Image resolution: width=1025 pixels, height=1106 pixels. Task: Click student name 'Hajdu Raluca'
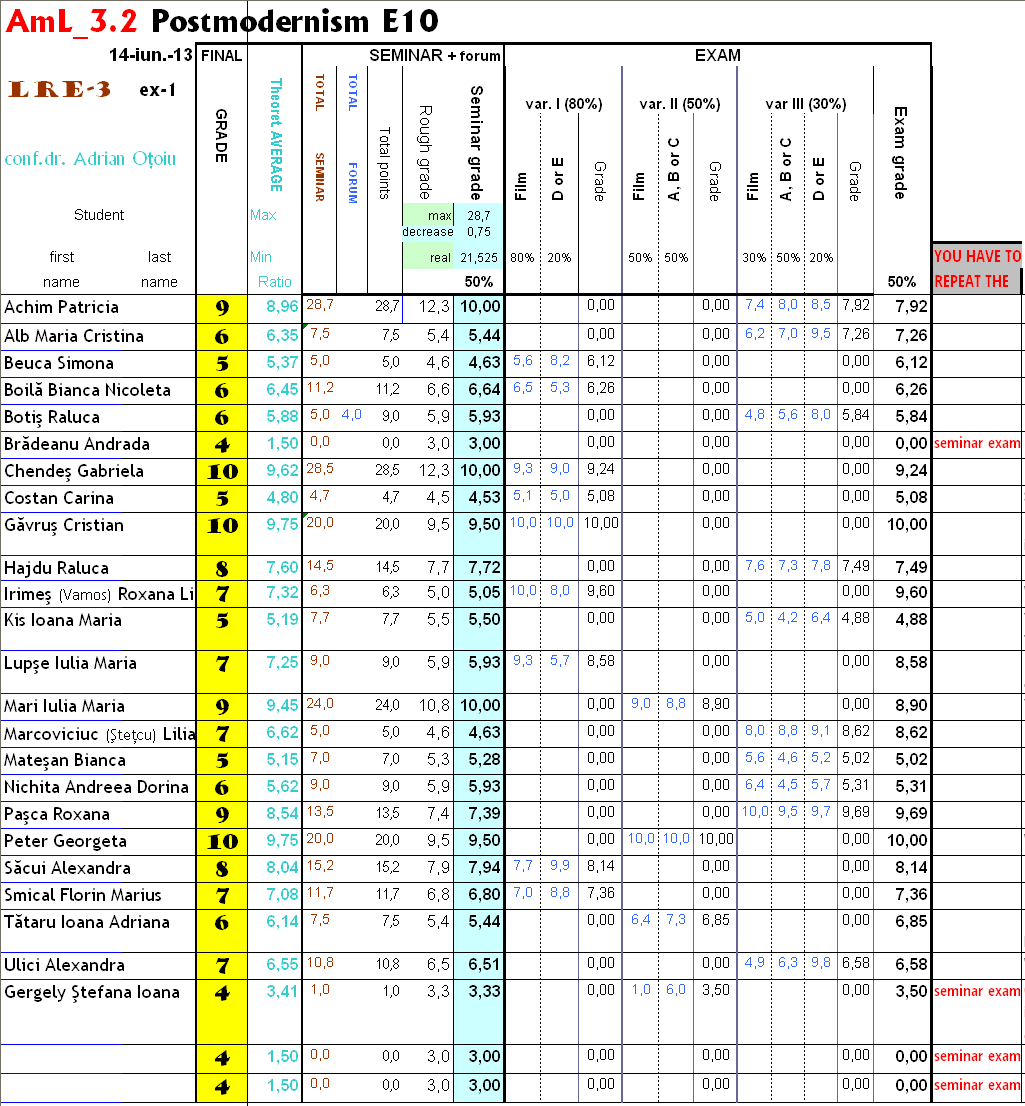(x=56, y=569)
